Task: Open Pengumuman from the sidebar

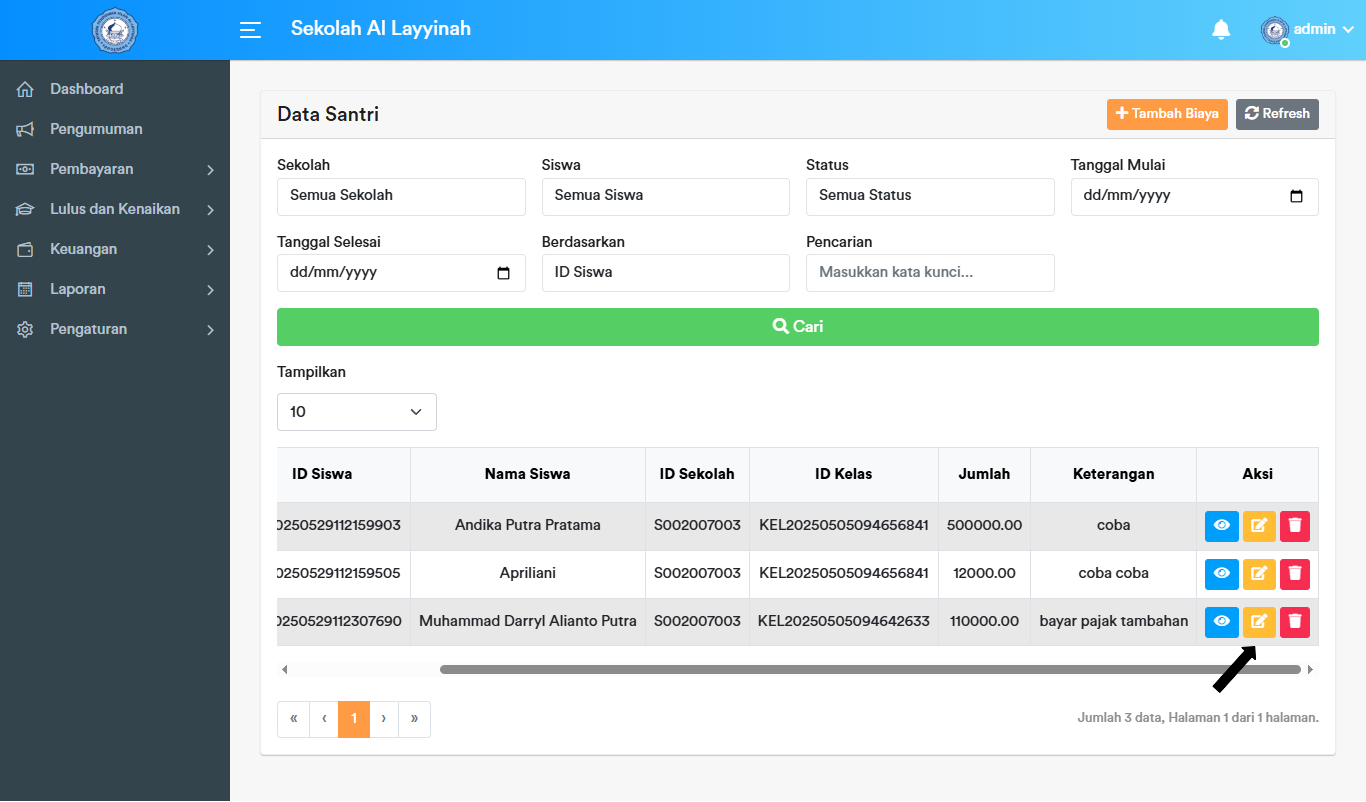Action: click(x=96, y=129)
